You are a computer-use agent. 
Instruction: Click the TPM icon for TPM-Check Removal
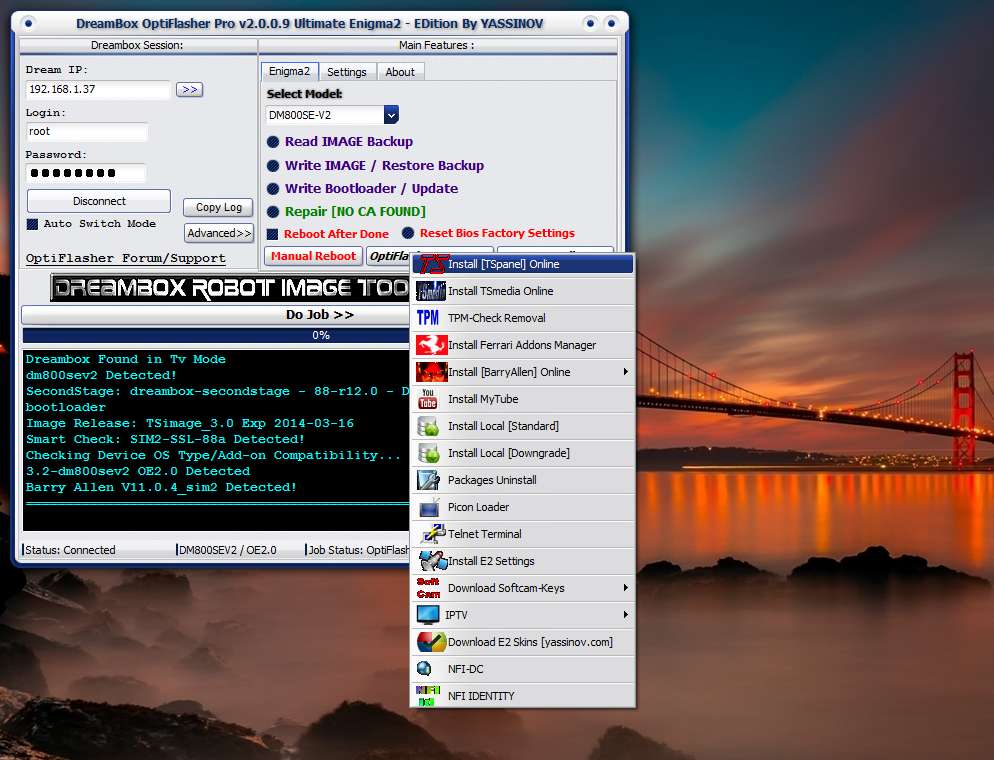click(x=428, y=318)
